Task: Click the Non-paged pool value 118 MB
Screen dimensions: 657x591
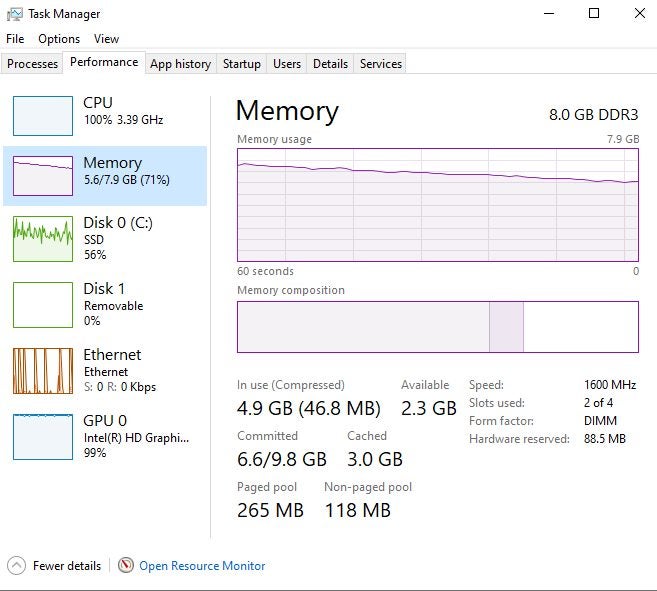Action: [x=358, y=511]
